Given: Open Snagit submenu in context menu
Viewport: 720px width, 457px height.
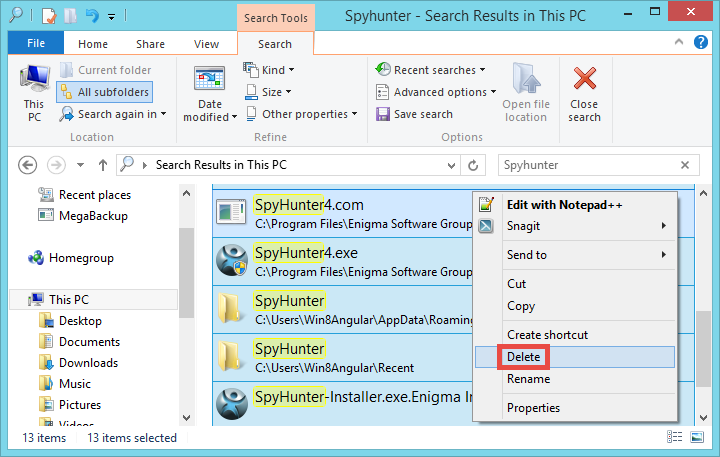Looking at the screenshot, I should [576, 226].
